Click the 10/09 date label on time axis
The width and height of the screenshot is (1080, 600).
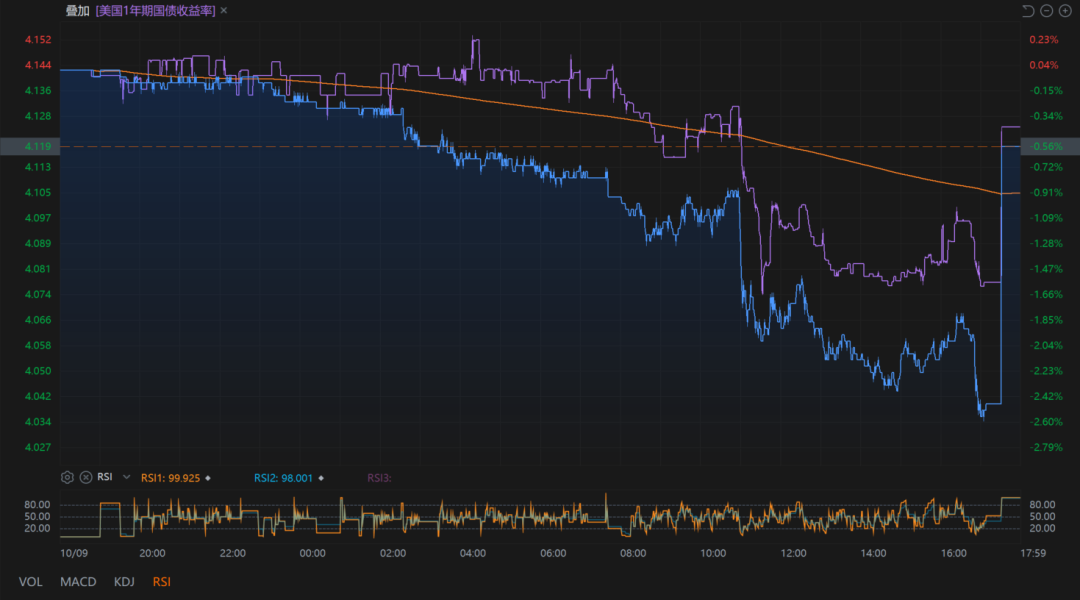[74, 553]
